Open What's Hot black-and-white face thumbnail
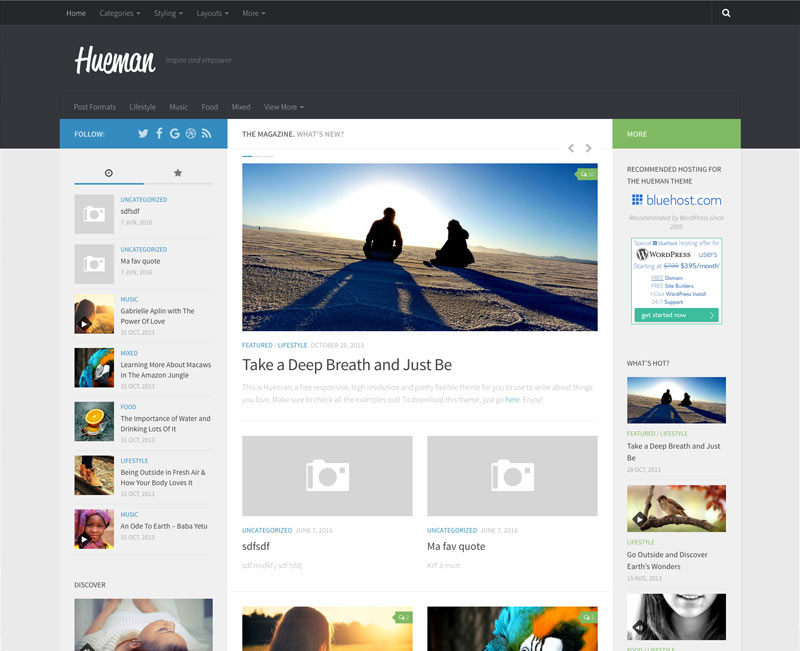The height and width of the screenshot is (651, 800). pyautogui.click(x=676, y=617)
